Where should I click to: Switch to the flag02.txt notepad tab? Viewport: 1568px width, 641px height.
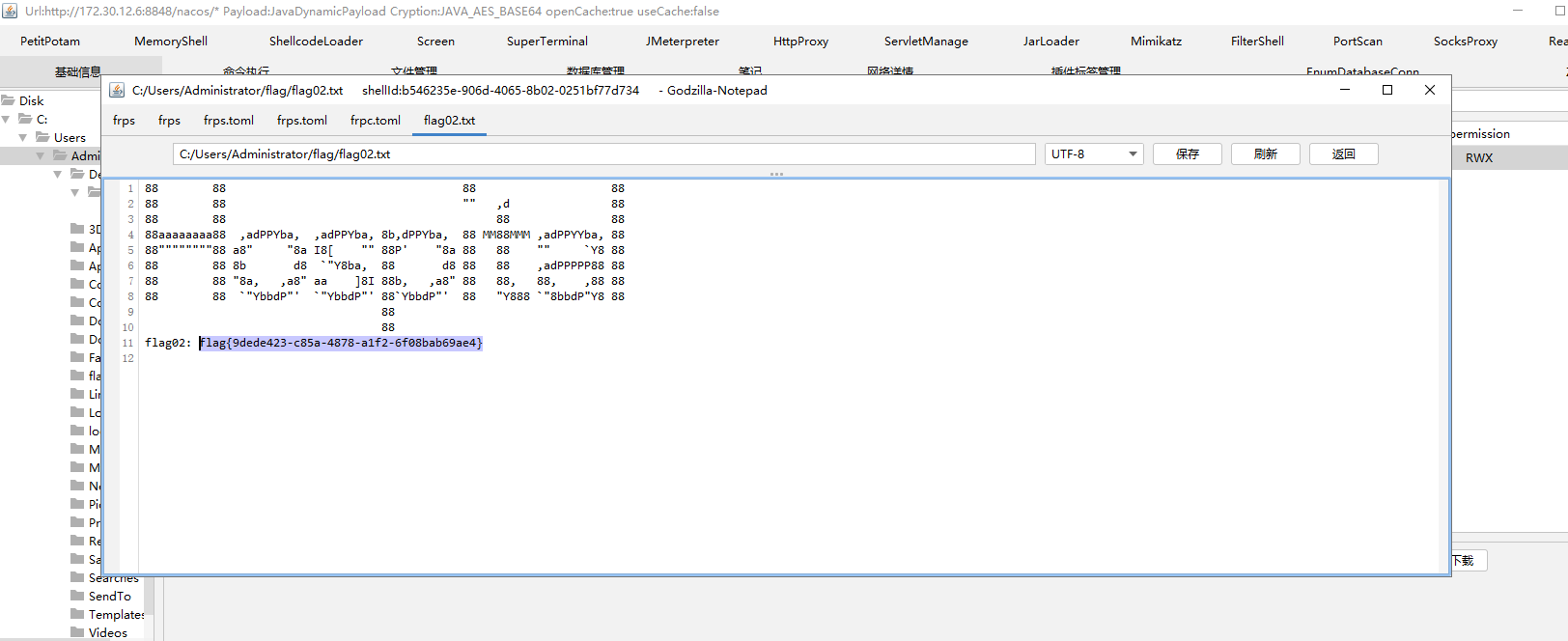point(449,121)
